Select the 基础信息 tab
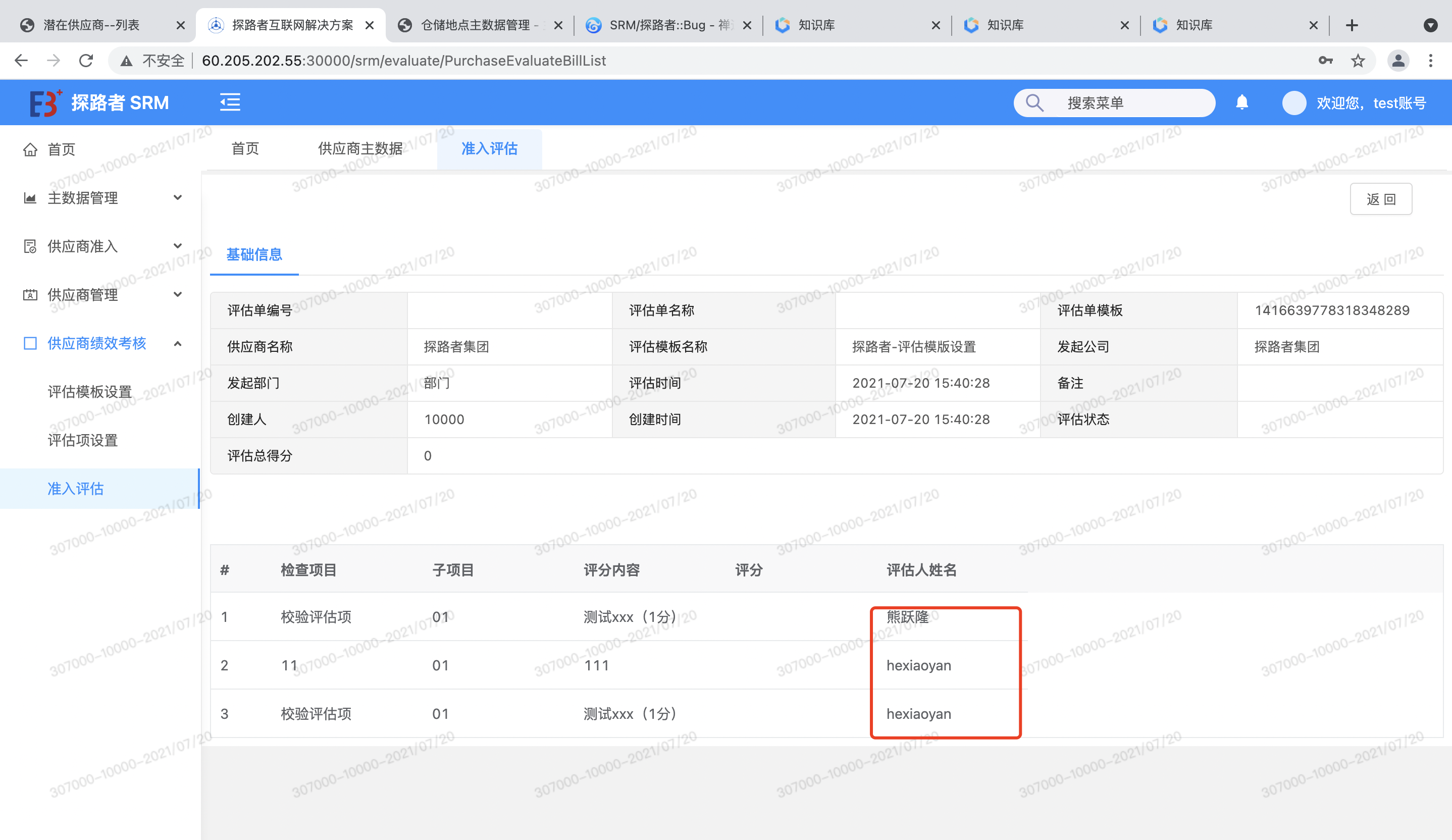1452x840 pixels. click(x=254, y=254)
